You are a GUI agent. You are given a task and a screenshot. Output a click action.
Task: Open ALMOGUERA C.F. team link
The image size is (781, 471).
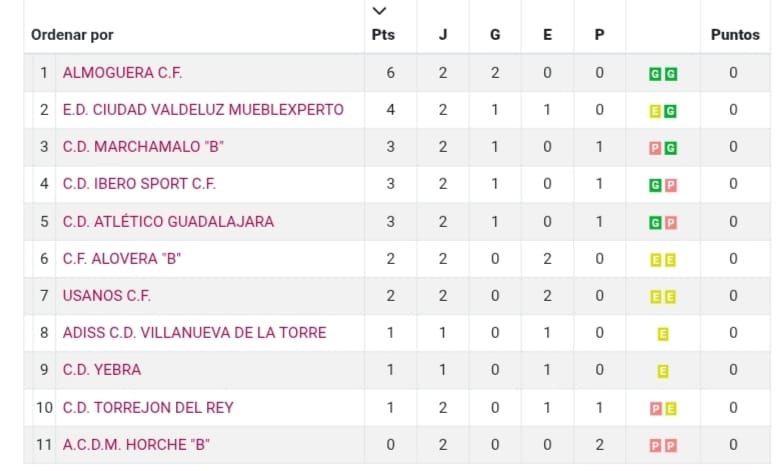click(x=122, y=73)
